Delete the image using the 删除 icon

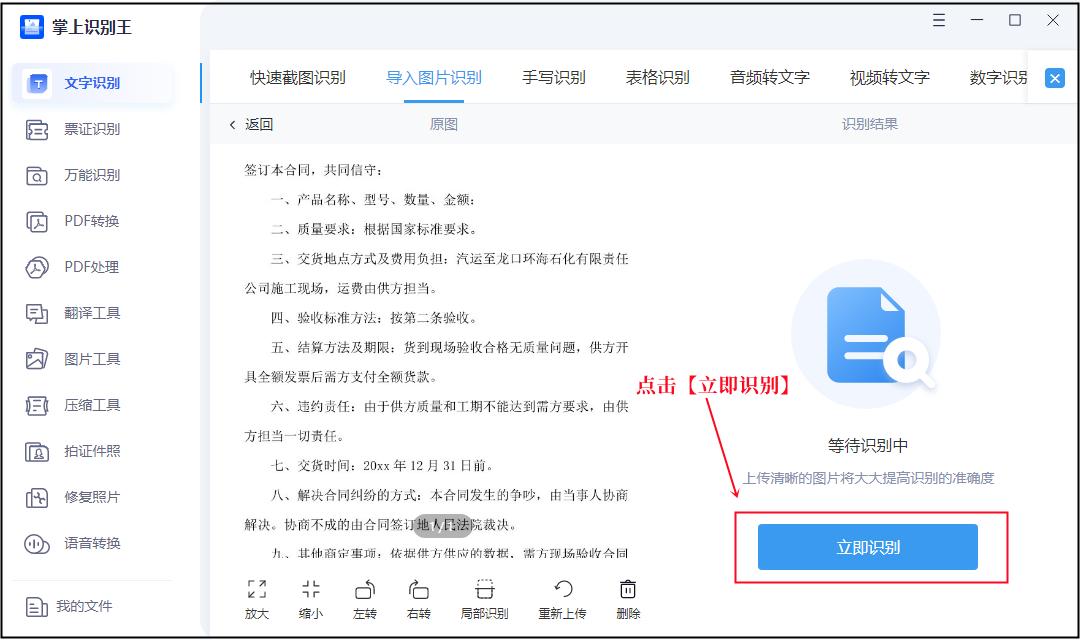[627, 597]
